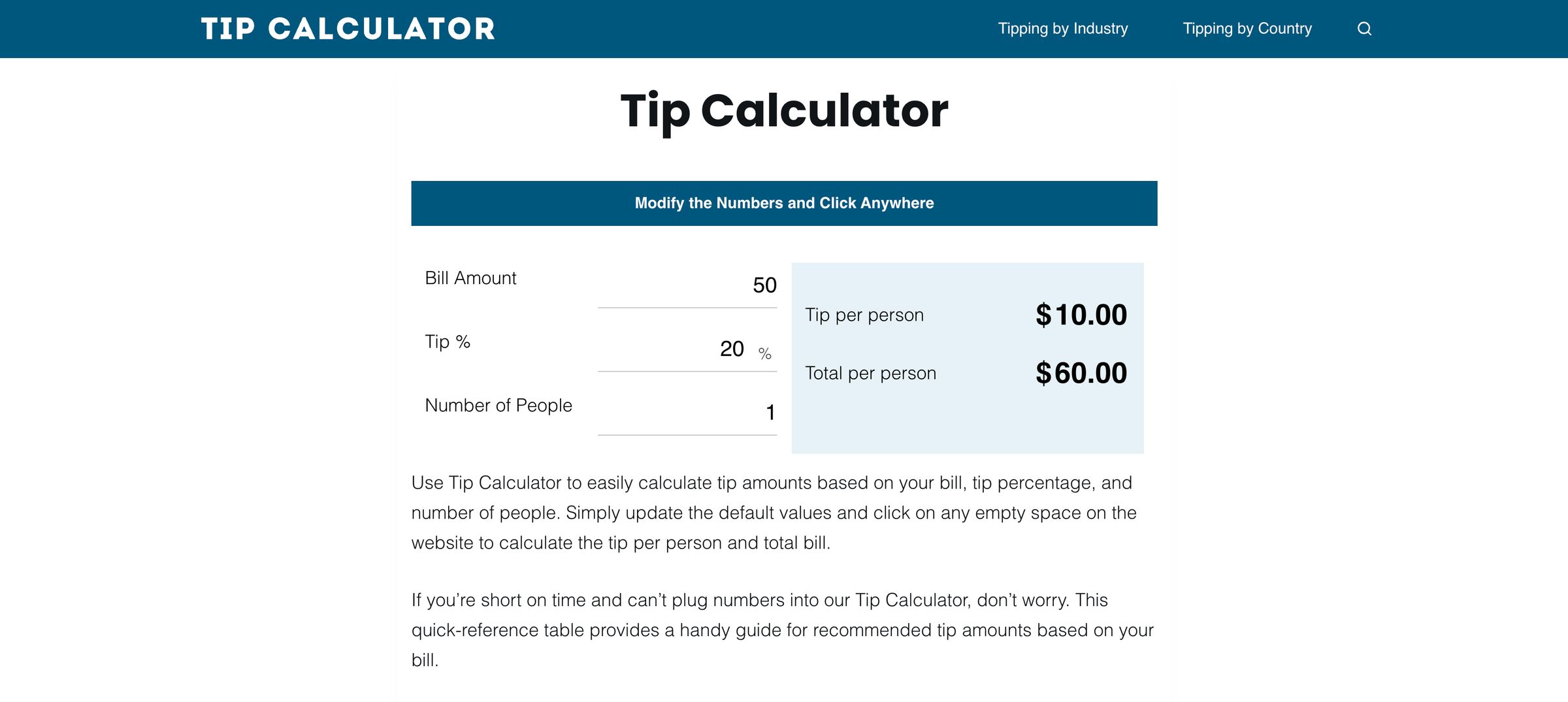Open the Tipping by Country menu
Image resolution: width=1568 pixels, height=702 pixels.
tap(1247, 29)
